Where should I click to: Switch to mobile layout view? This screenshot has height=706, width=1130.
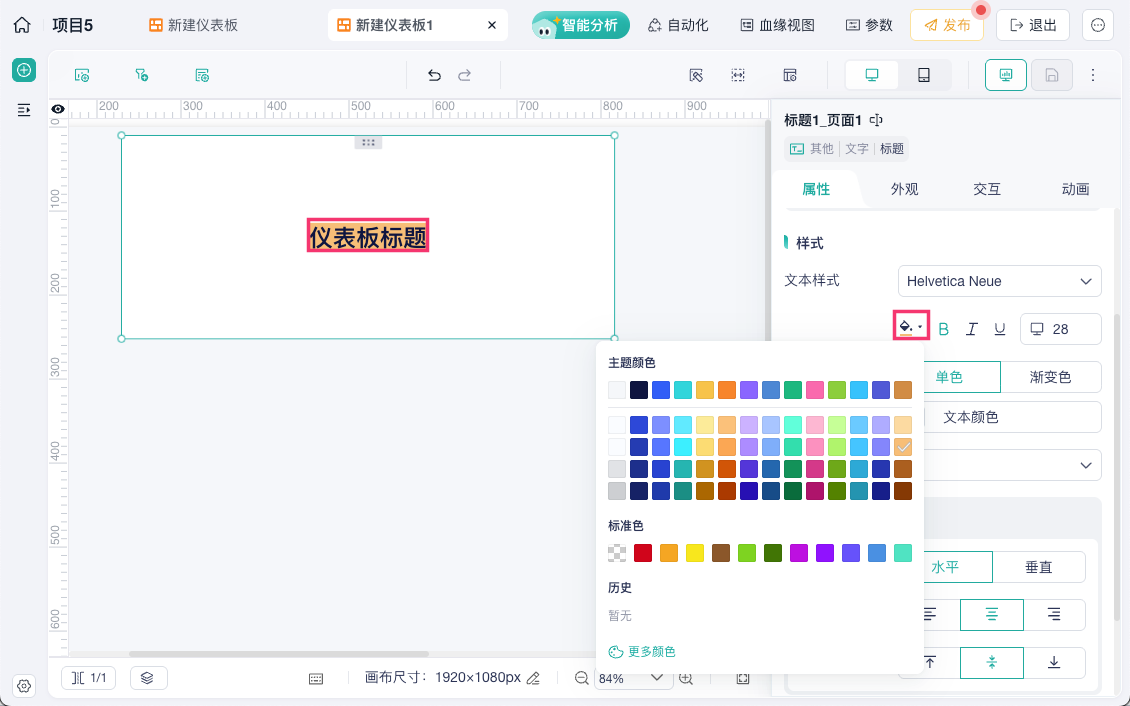tap(924, 75)
